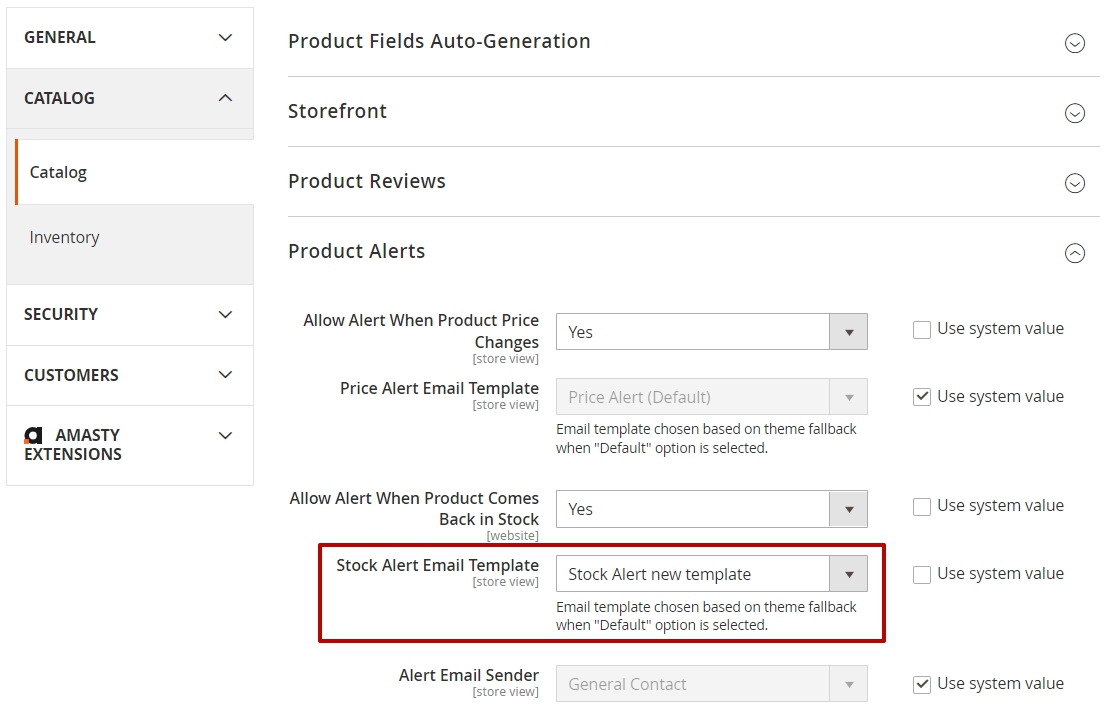Expand the GENERAL section chevron

tap(225, 37)
